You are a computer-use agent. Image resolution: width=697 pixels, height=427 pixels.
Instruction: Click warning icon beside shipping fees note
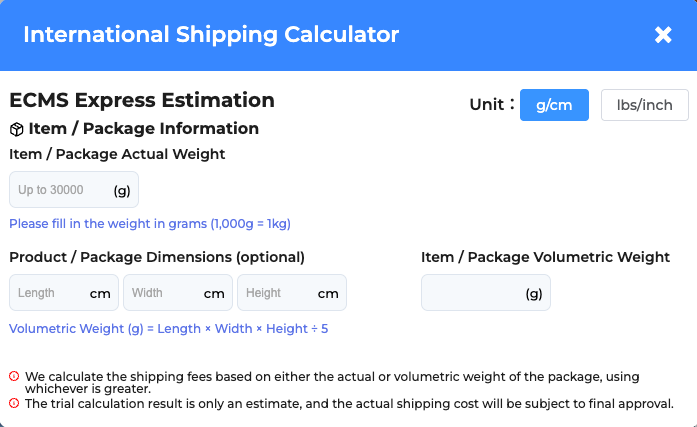coord(14,376)
